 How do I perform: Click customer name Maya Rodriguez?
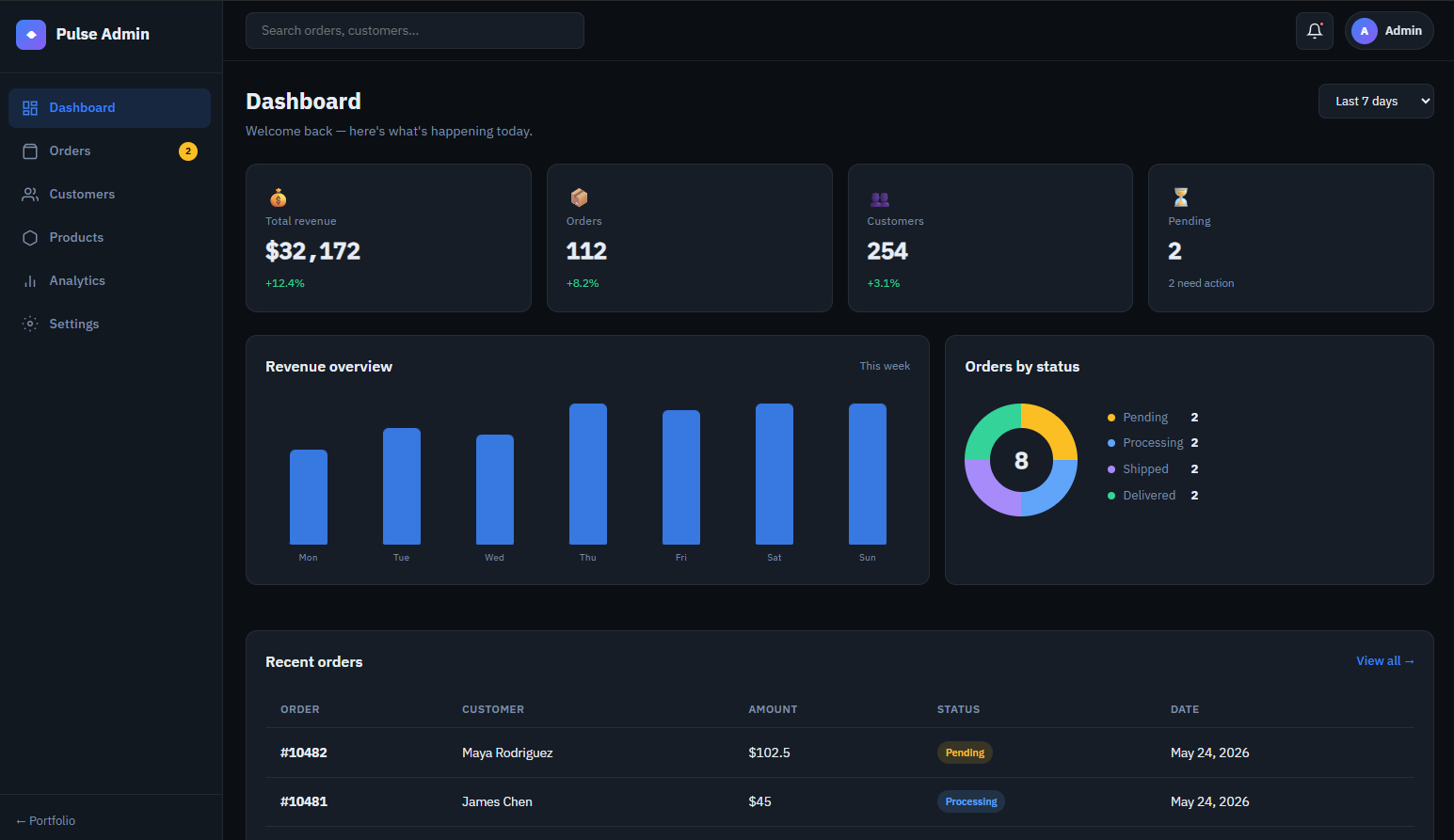click(507, 753)
